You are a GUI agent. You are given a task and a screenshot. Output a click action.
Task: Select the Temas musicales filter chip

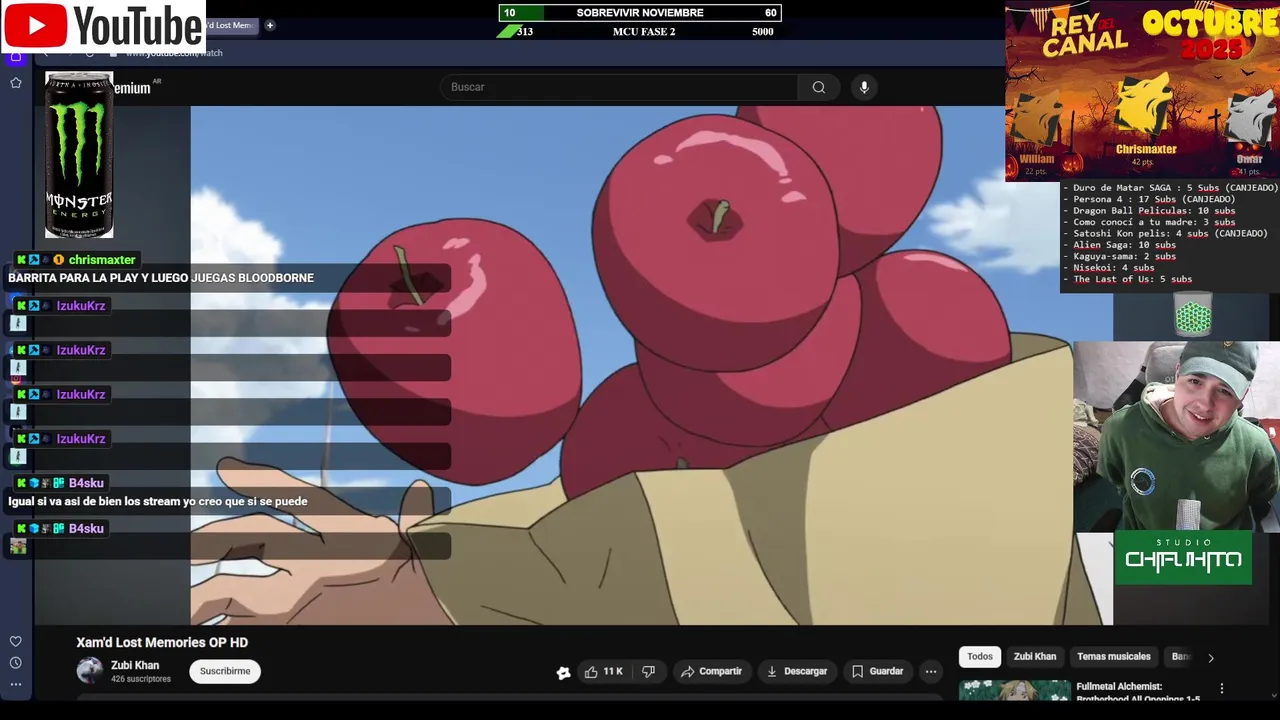pyautogui.click(x=1114, y=657)
